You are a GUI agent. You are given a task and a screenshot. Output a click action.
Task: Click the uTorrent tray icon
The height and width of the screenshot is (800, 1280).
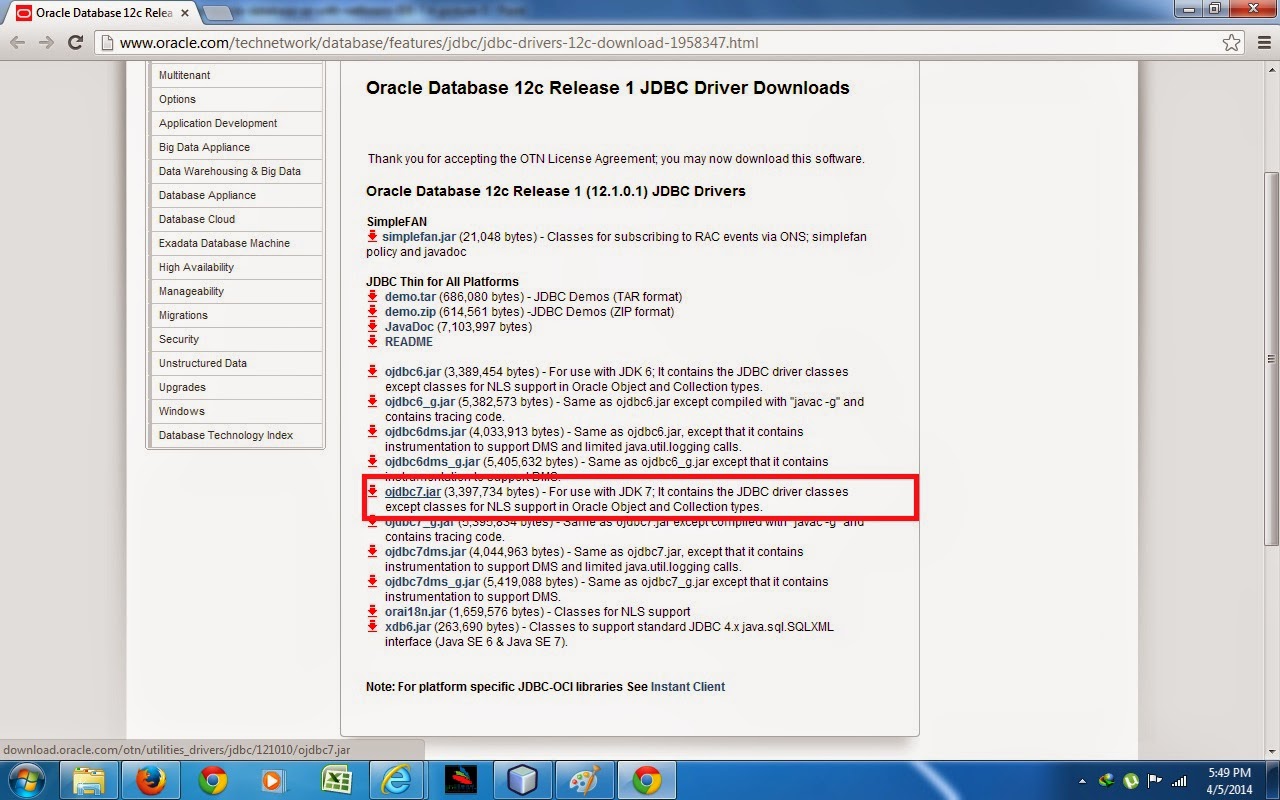tap(1130, 780)
